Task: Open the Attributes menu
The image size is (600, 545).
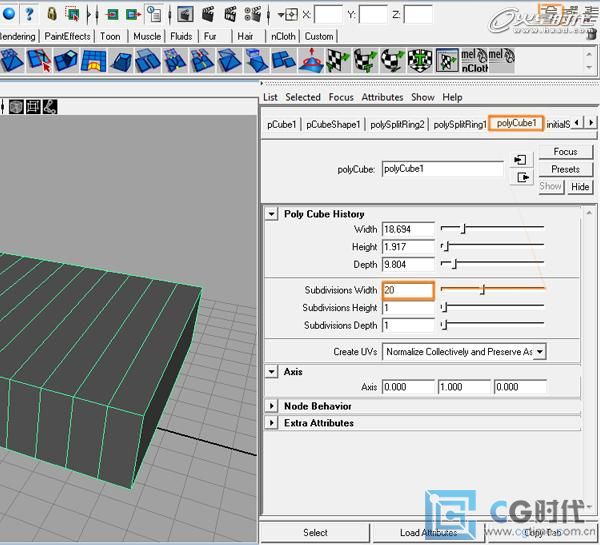Action: pyautogui.click(x=382, y=97)
